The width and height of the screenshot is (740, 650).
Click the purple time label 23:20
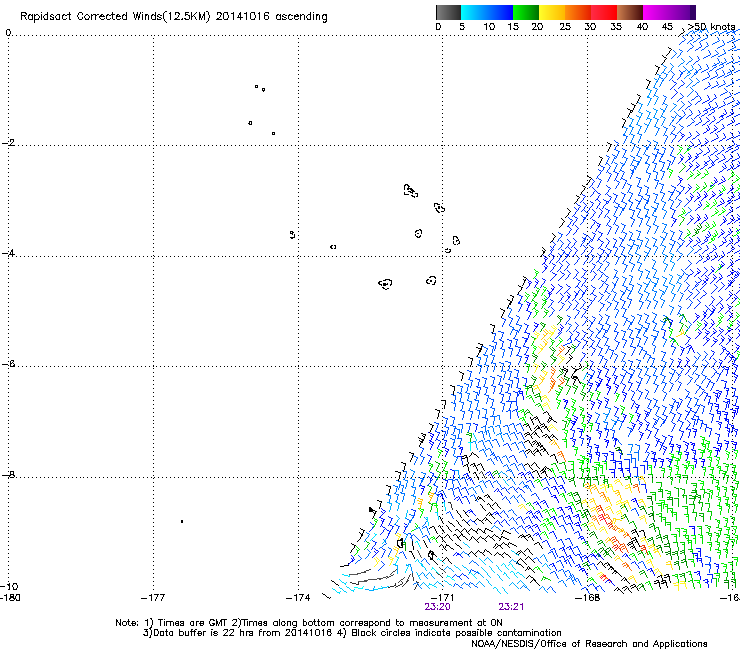[x=437, y=607]
